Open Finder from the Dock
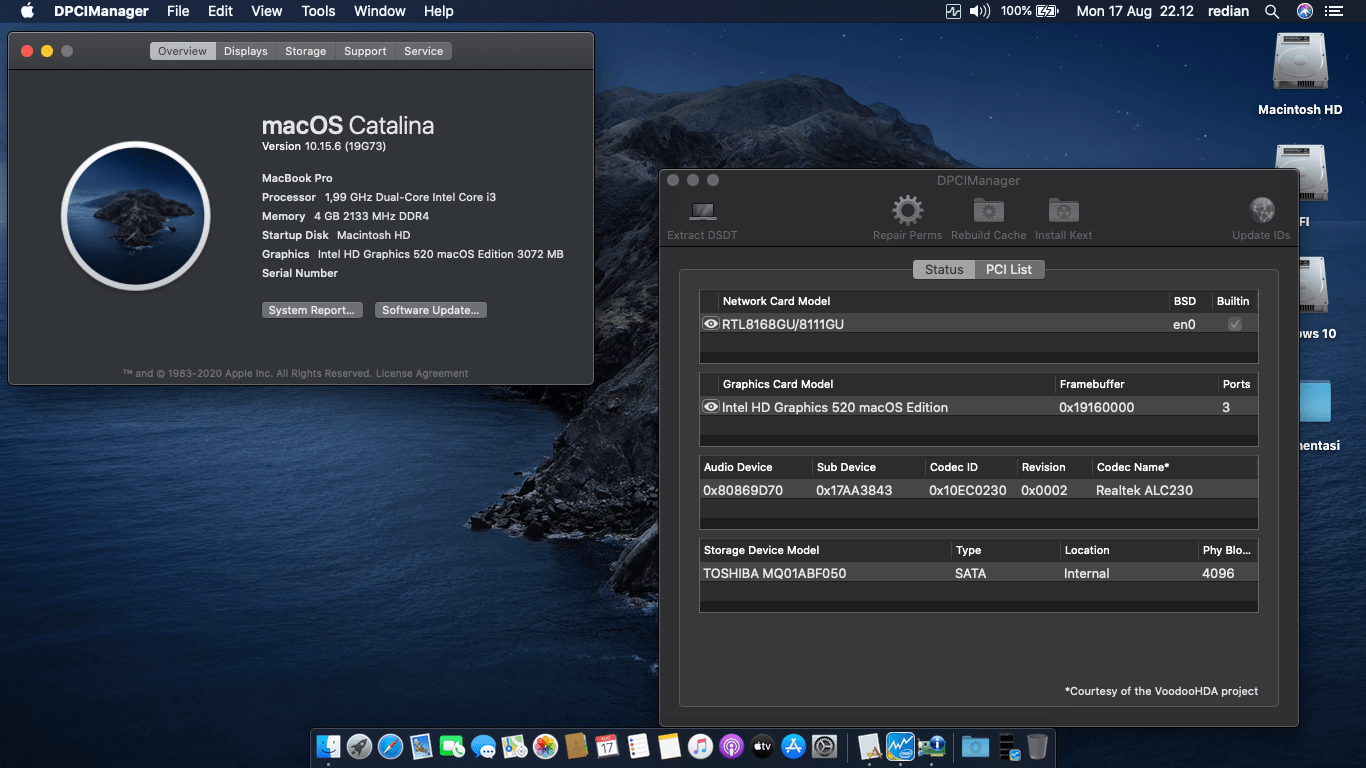 pos(328,746)
